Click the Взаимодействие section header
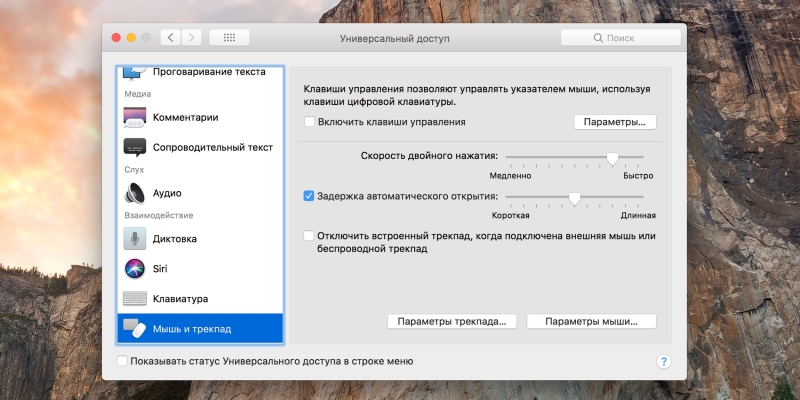The height and width of the screenshot is (400, 800). pyautogui.click(x=159, y=215)
